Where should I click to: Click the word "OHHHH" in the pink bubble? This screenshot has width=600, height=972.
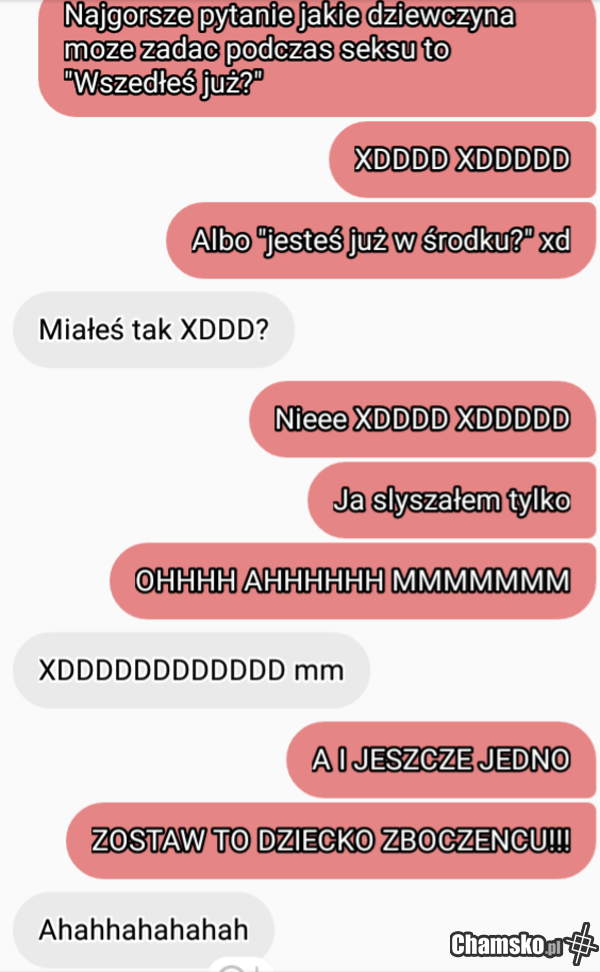[186, 581]
